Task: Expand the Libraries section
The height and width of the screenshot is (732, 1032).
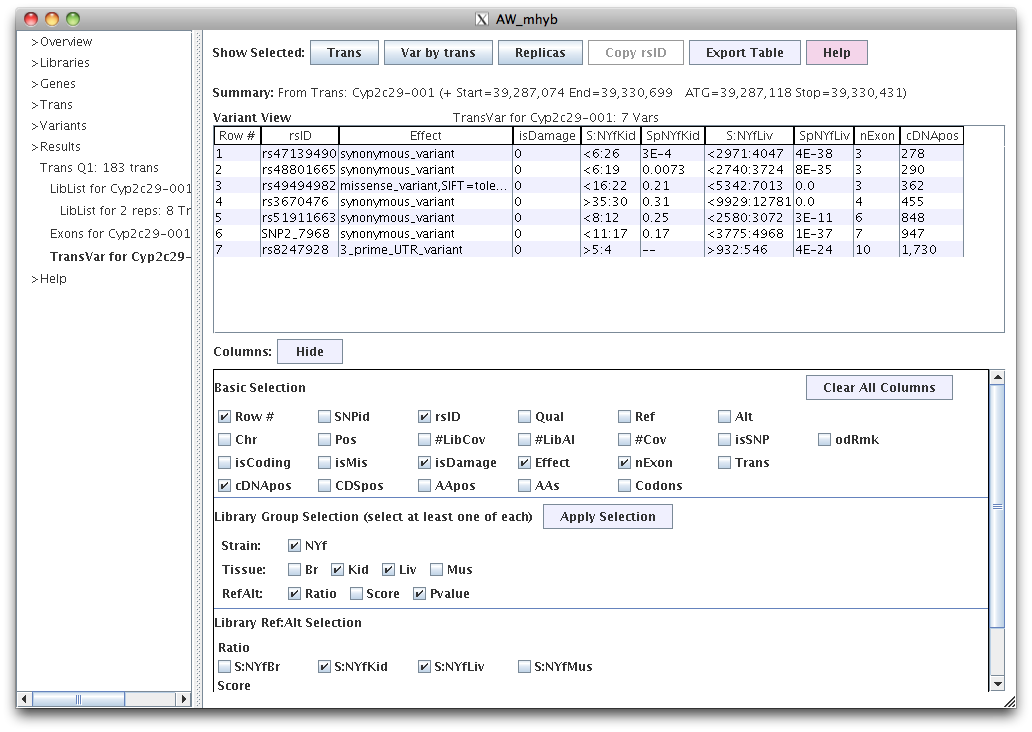Action: (x=62, y=63)
